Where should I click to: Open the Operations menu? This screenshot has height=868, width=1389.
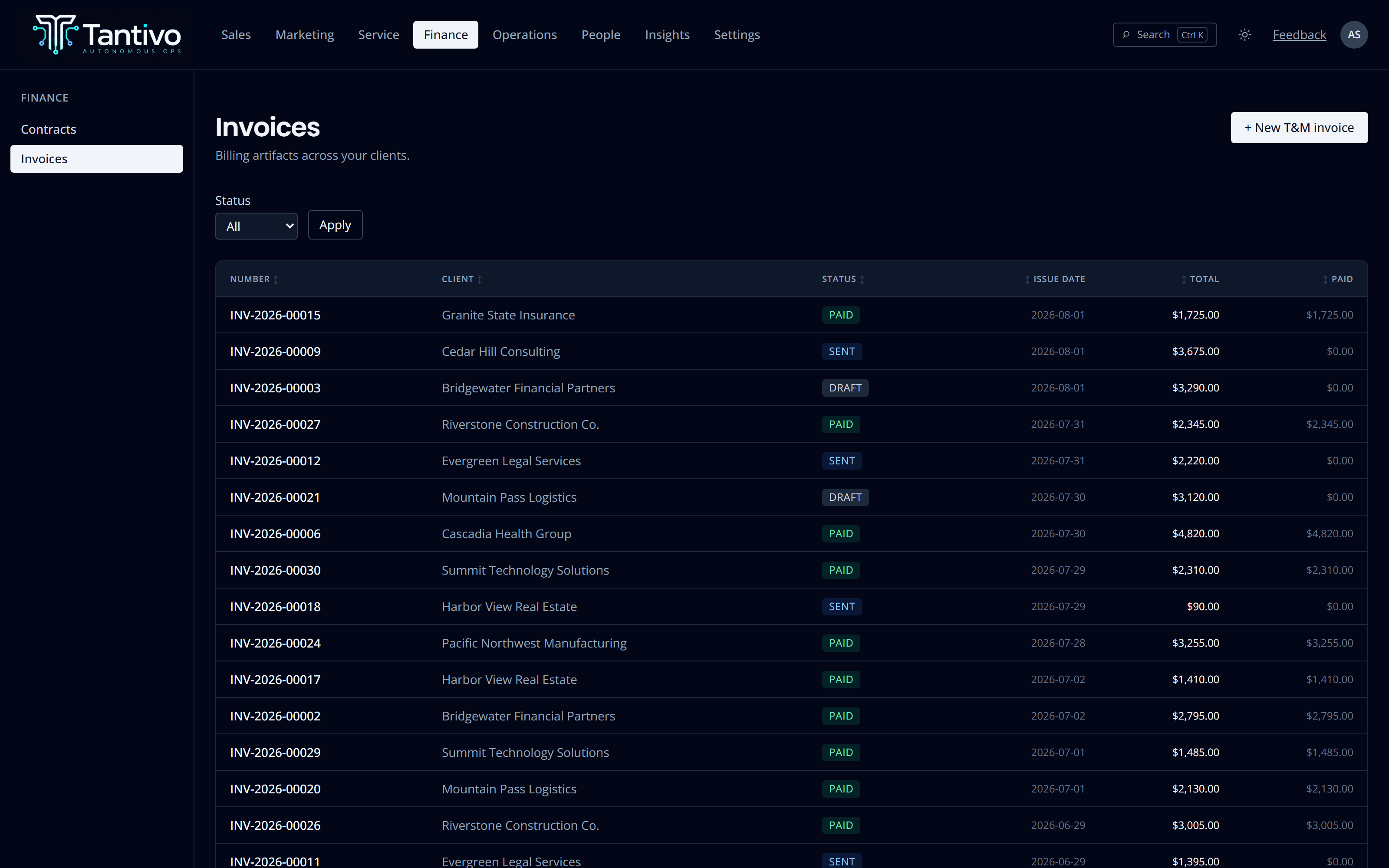[525, 35]
